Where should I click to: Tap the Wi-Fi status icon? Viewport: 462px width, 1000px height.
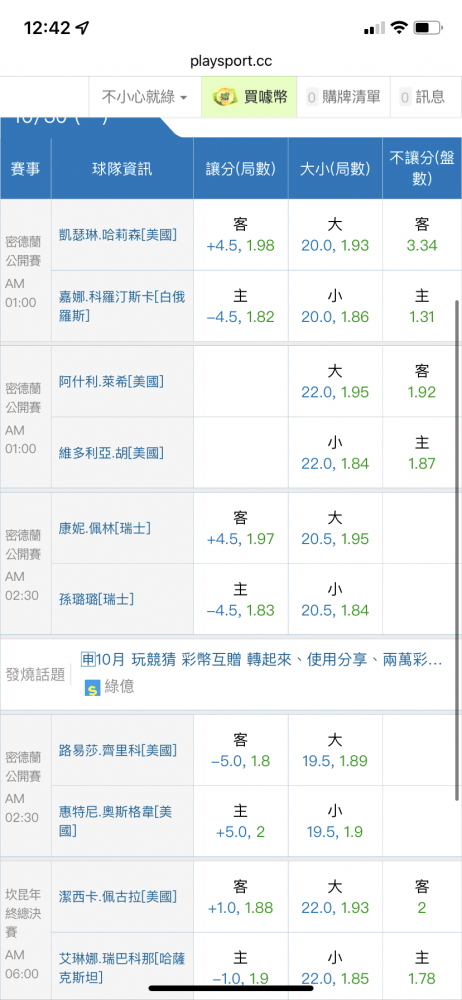[399, 27]
